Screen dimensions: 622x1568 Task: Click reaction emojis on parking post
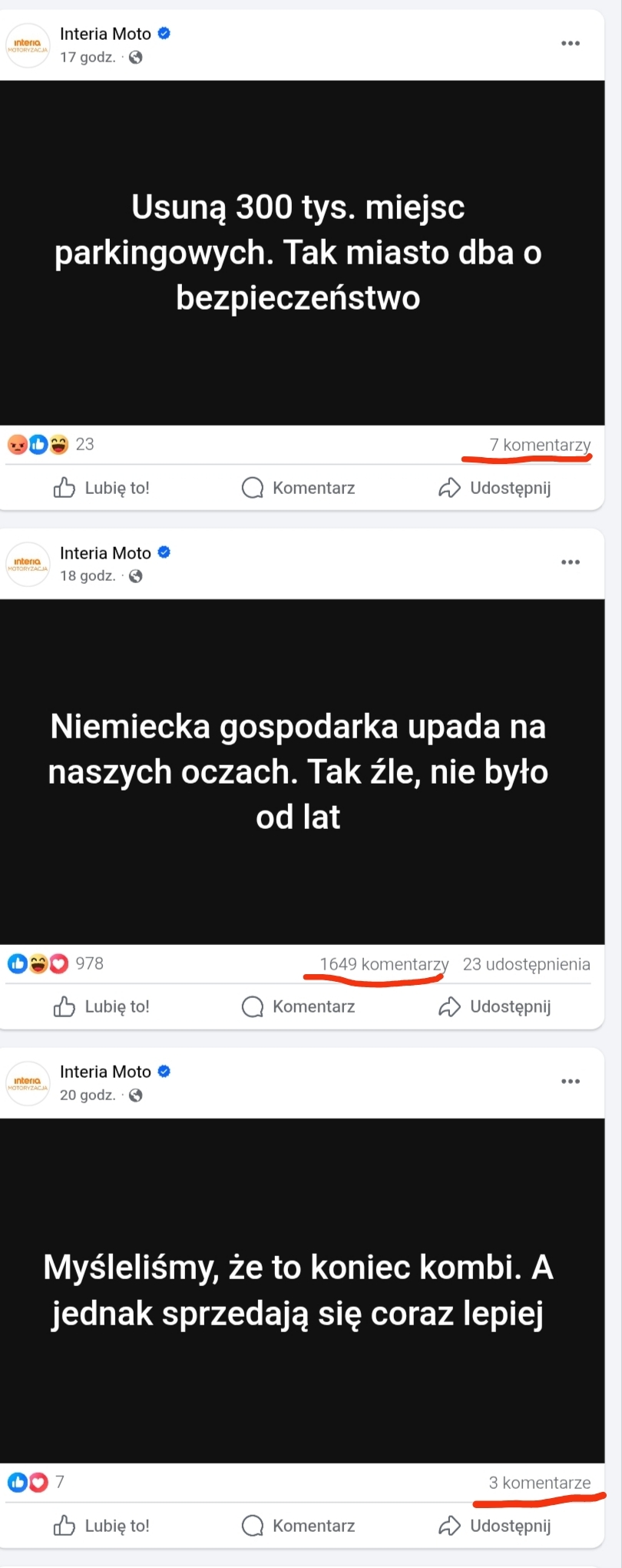pos(38,444)
